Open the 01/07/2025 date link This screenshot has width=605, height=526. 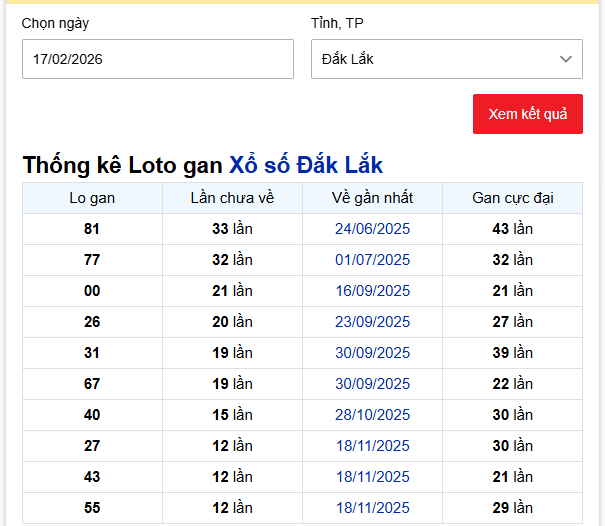(x=372, y=260)
